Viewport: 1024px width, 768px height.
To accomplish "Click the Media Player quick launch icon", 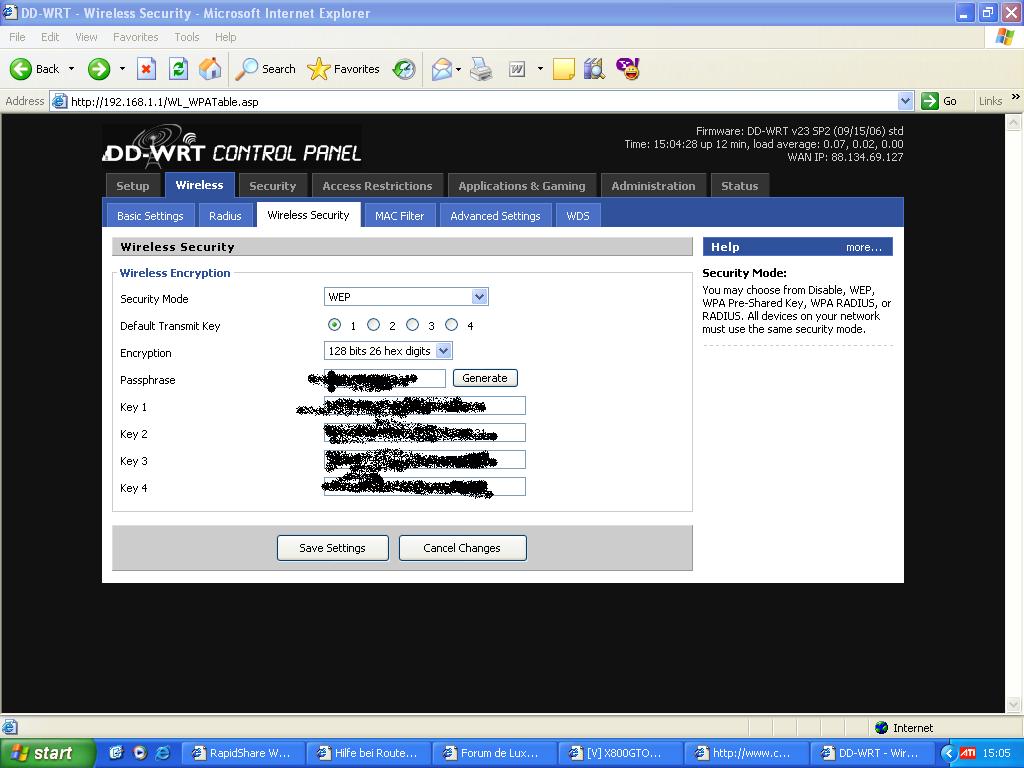I will pyautogui.click(x=139, y=752).
